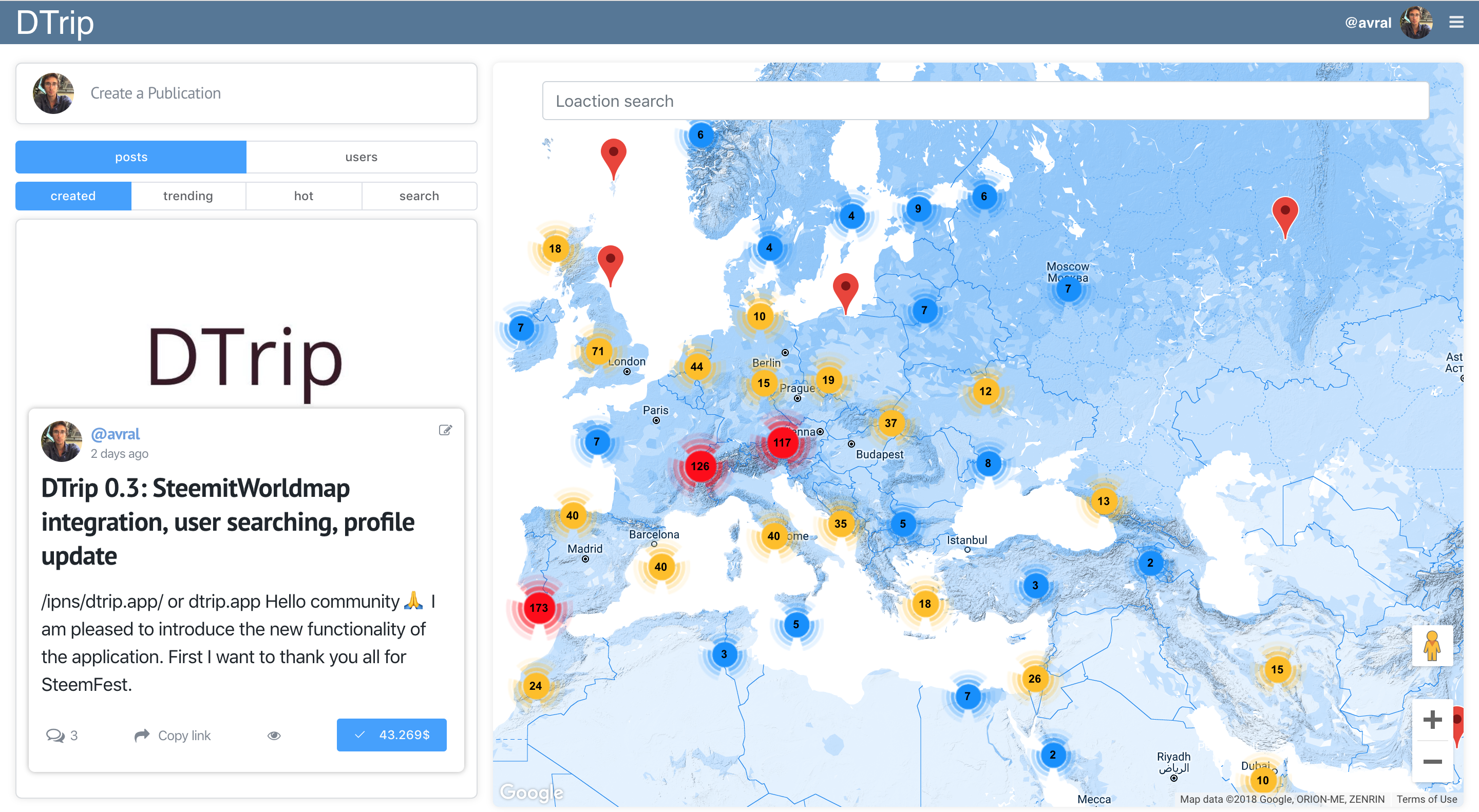Open the DTrip 0.3 SteemitWorldmap post title
This screenshot has width=1479, height=812.
click(228, 521)
